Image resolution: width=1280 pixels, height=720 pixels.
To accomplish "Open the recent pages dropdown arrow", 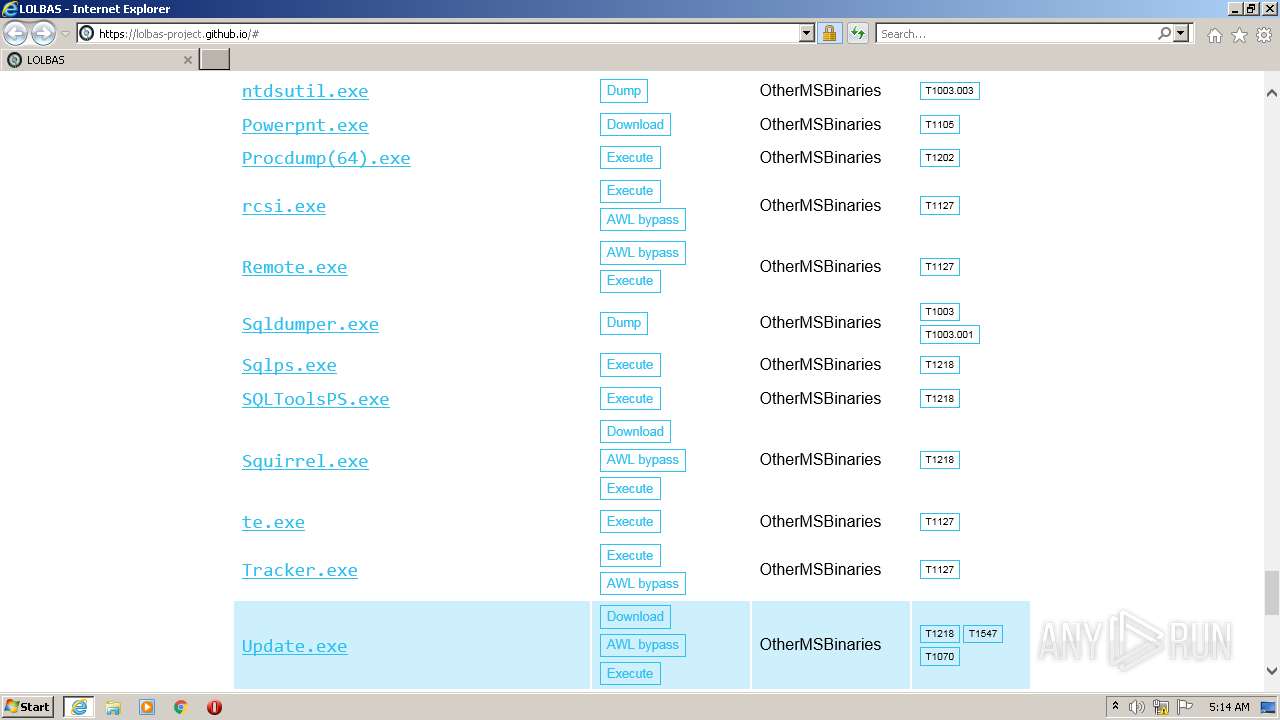I will 65,34.
